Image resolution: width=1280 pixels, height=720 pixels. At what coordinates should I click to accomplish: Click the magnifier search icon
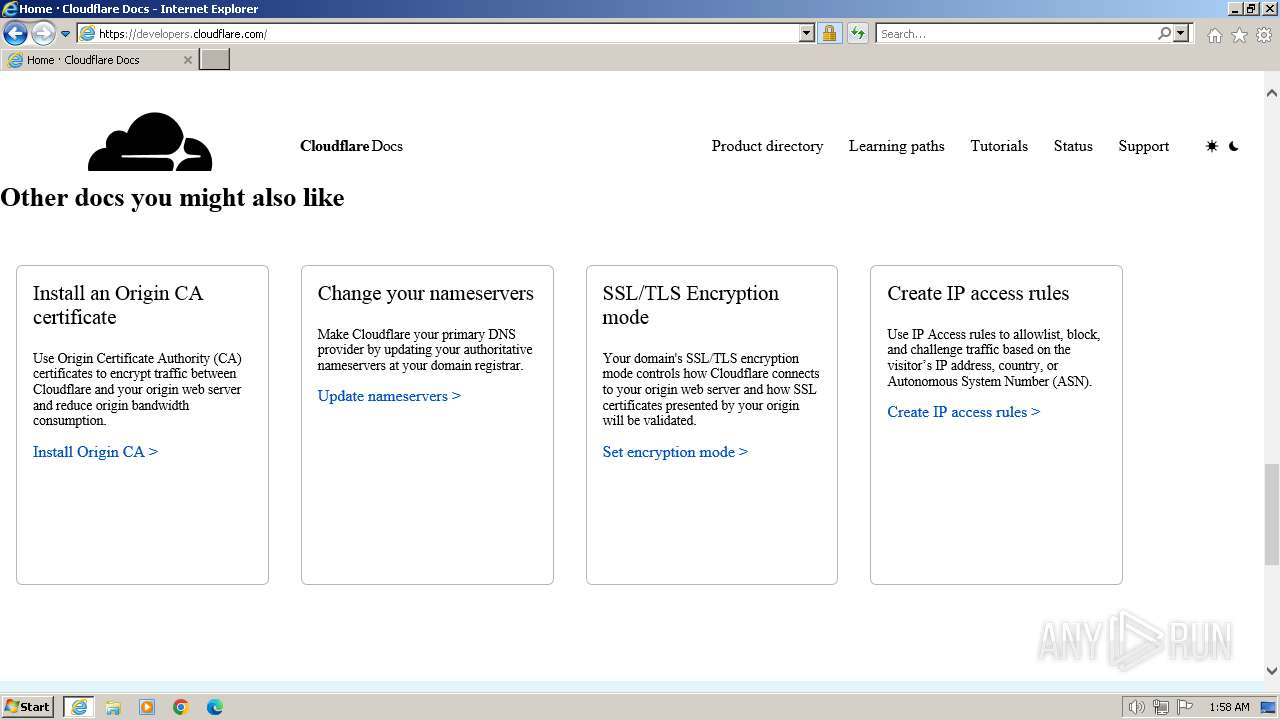click(x=1164, y=33)
